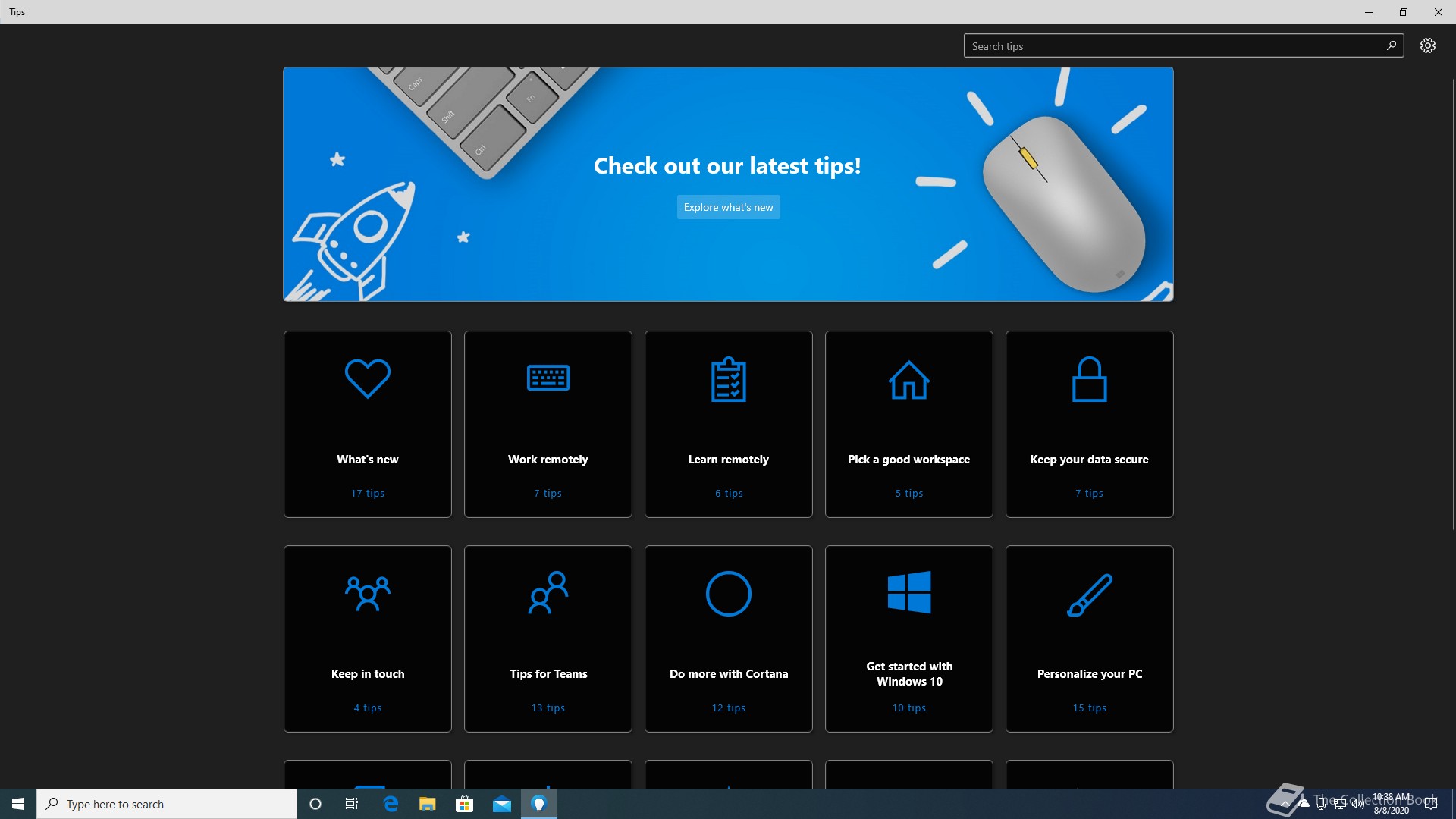1456x819 pixels.
Task: Click the vertical scrollbar of the Tips window
Action: (x=1453, y=303)
